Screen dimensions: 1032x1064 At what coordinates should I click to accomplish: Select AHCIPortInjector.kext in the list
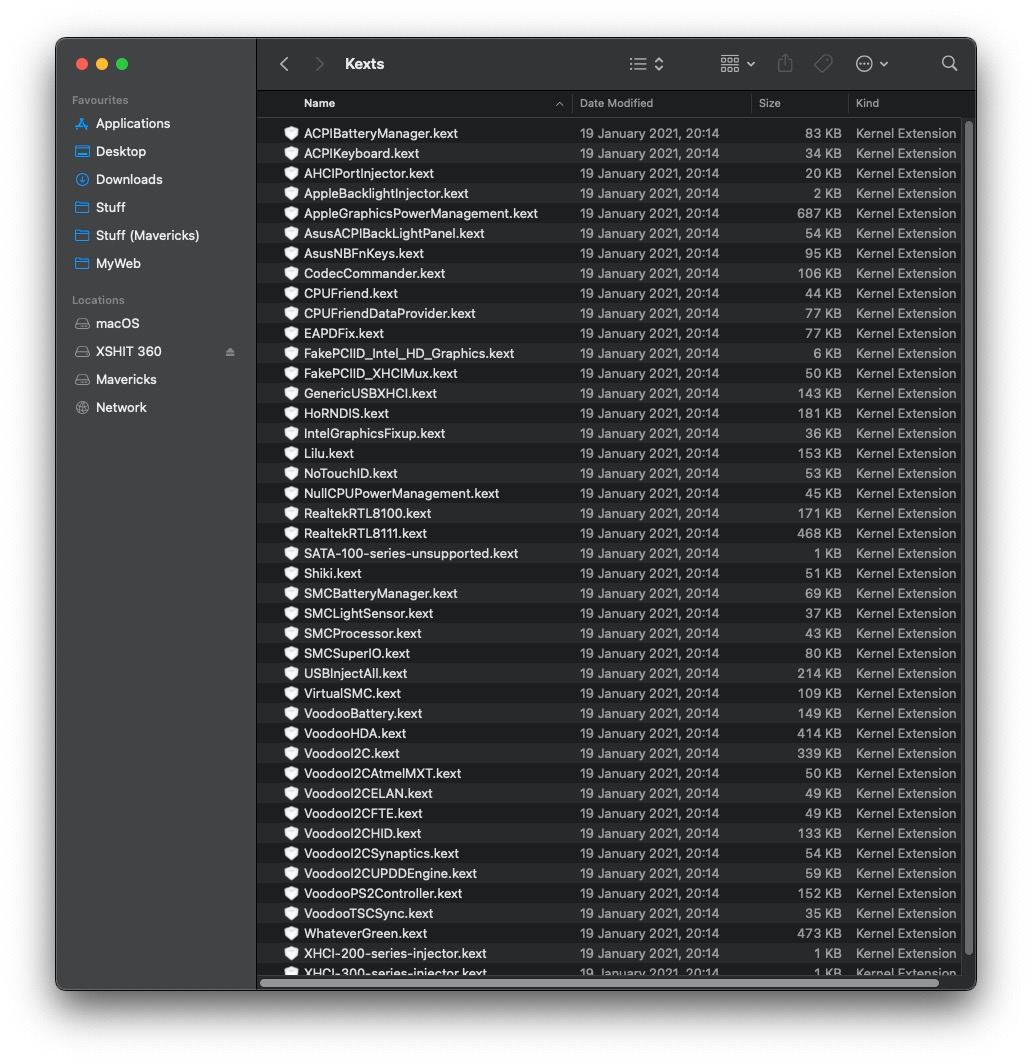pyautogui.click(x=368, y=173)
